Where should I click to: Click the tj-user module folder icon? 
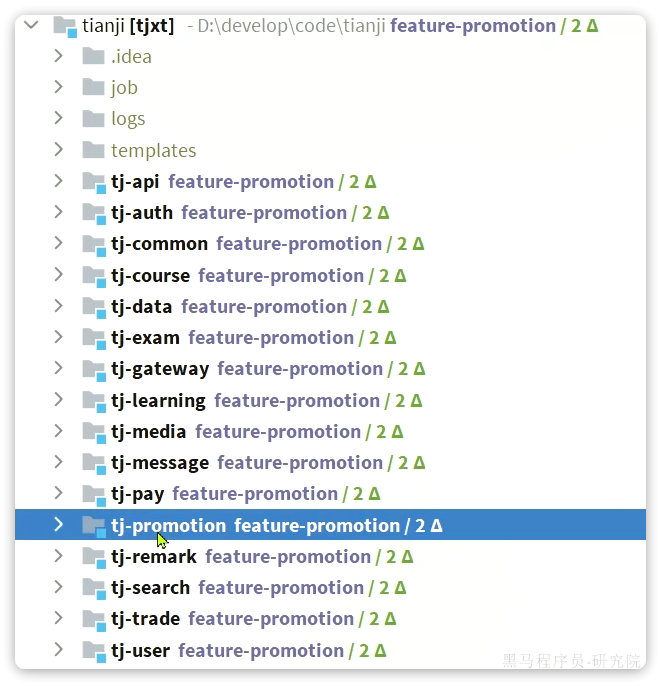94,651
